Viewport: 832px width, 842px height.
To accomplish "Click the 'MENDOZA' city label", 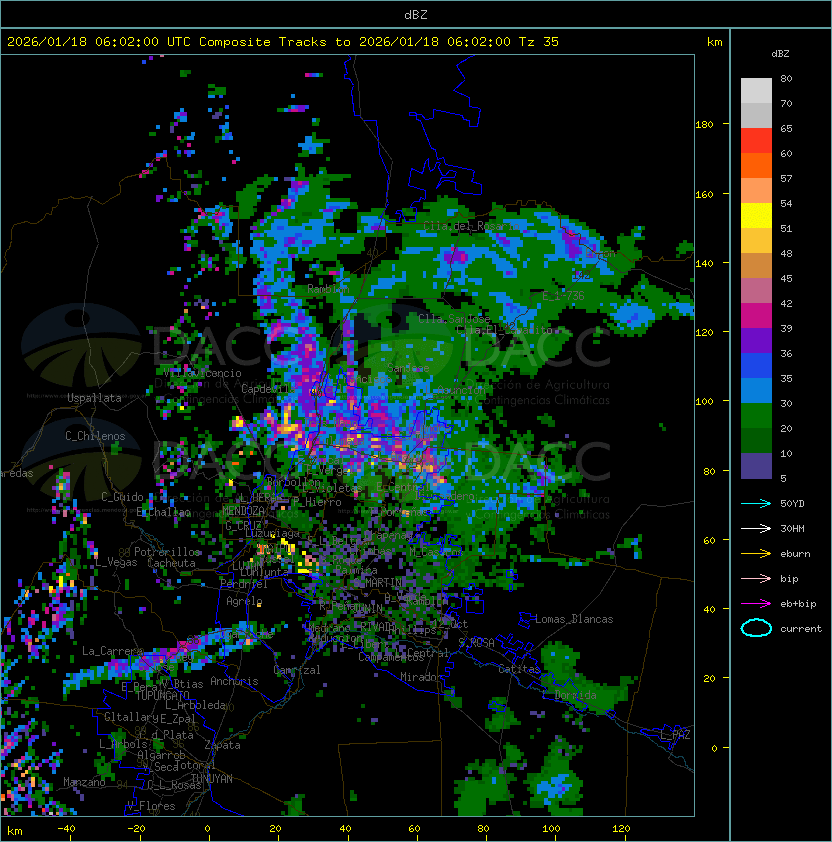I will coord(243,510).
